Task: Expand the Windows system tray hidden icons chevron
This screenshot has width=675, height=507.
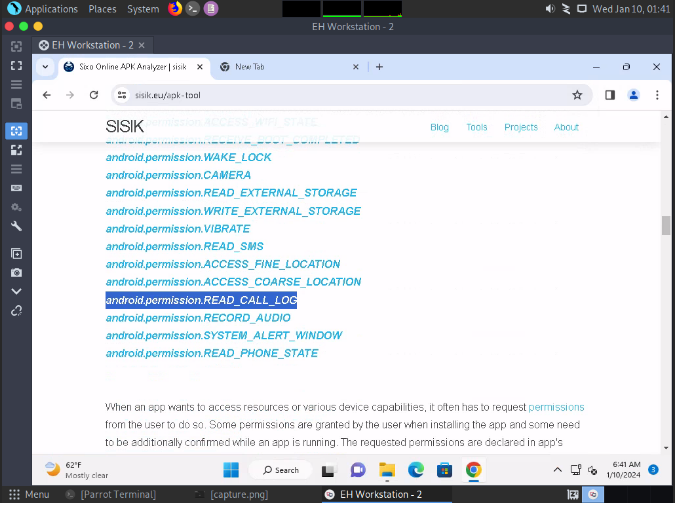Action: click(558, 470)
